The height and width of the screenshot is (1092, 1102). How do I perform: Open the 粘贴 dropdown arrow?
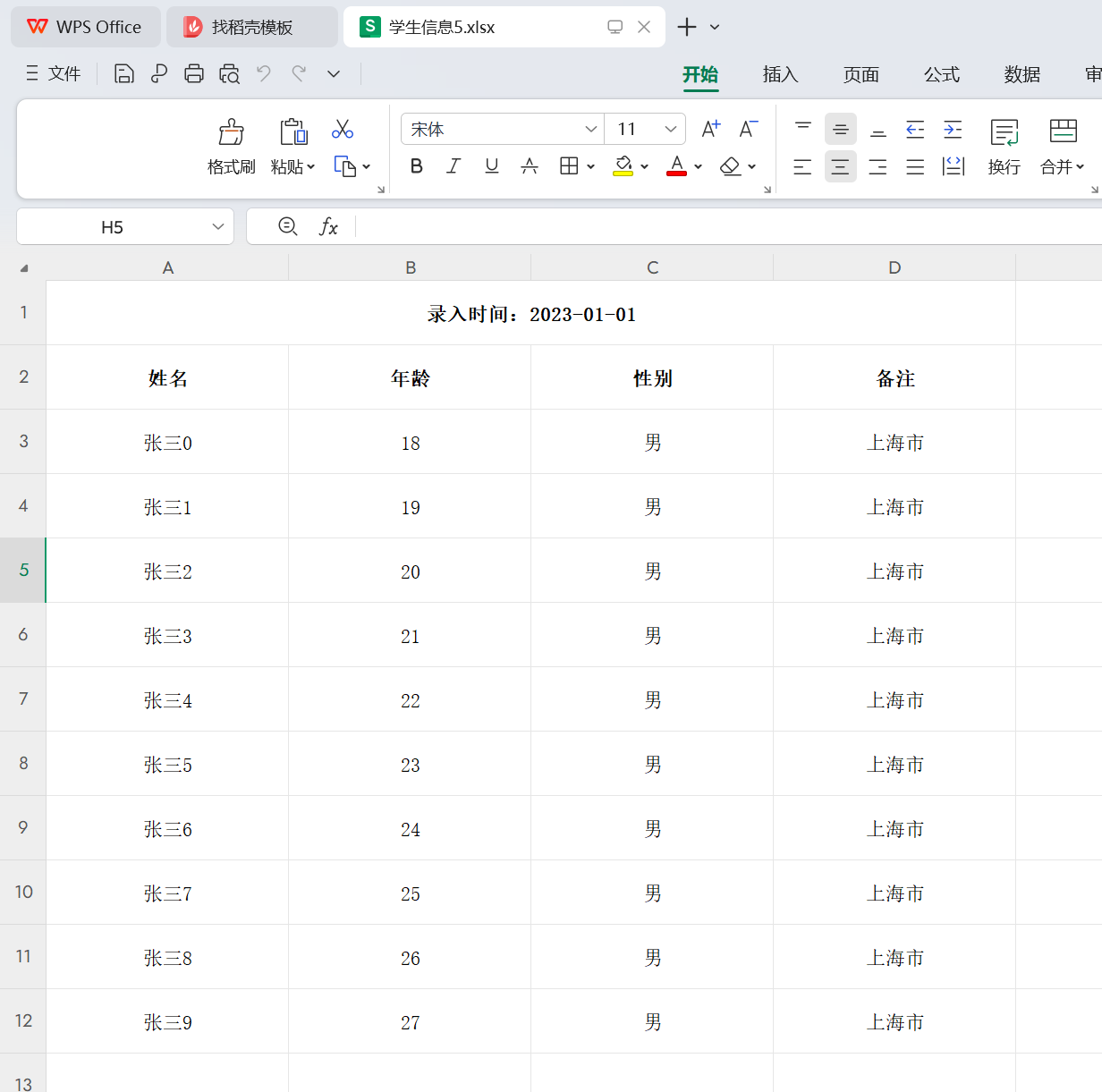(x=311, y=166)
